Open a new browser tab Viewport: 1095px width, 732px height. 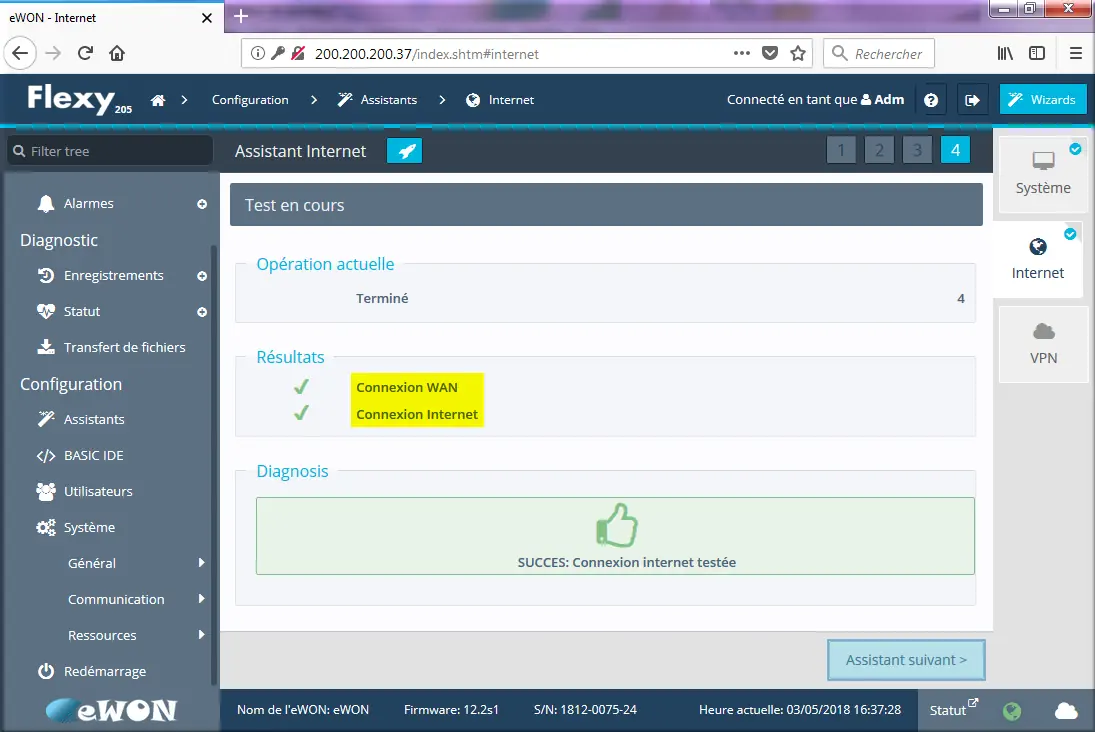[241, 16]
